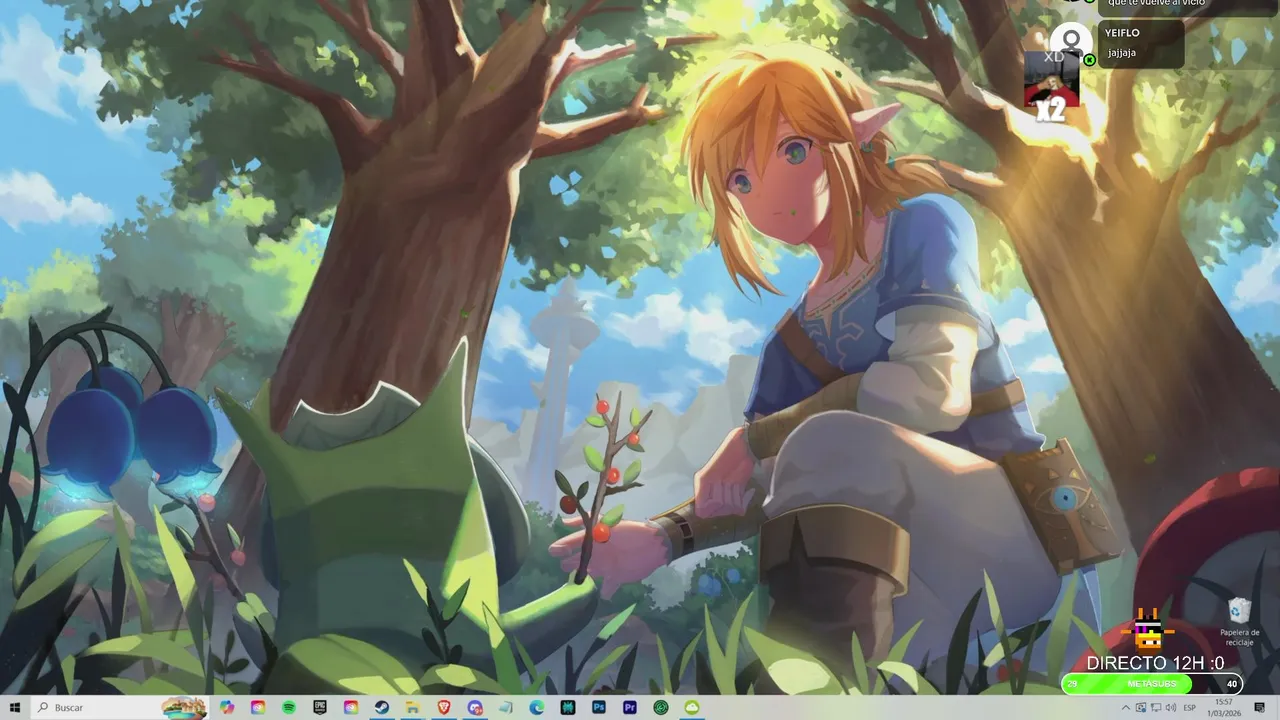The height and width of the screenshot is (720, 1280).
Task: Open the pink app icon beside Steam
Action: pos(351,707)
